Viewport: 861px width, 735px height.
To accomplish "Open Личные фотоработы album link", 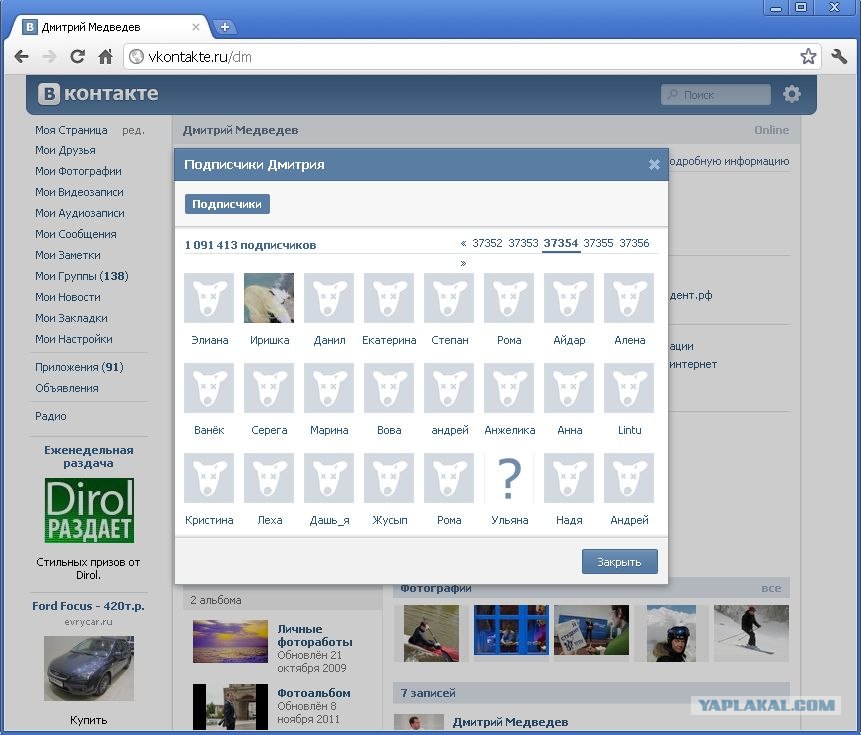I will tap(315, 636).
